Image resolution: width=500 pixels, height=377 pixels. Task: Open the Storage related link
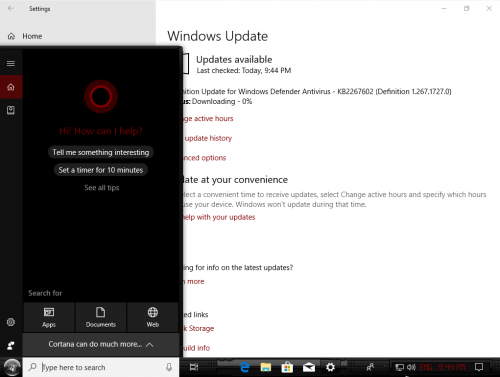199,328
